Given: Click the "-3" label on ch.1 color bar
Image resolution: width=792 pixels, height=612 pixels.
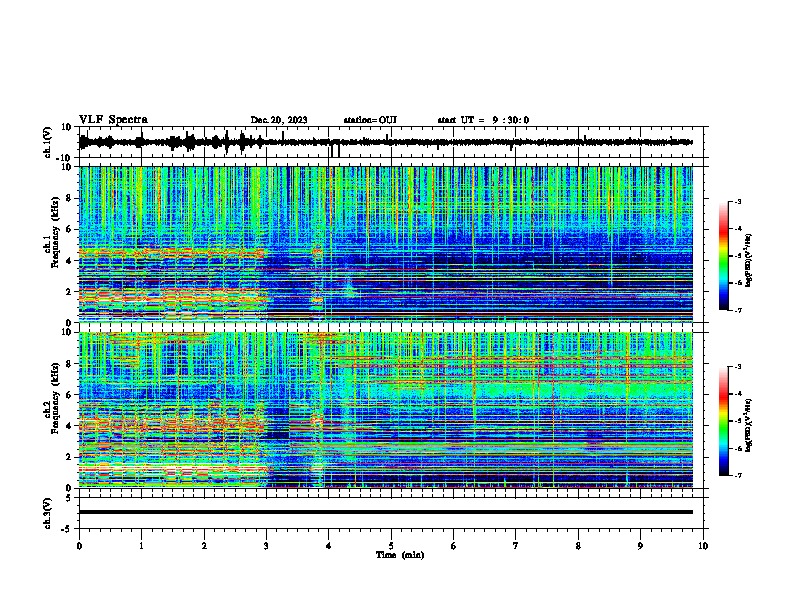Looking at the screenshot, I should [x=738, y=201].
